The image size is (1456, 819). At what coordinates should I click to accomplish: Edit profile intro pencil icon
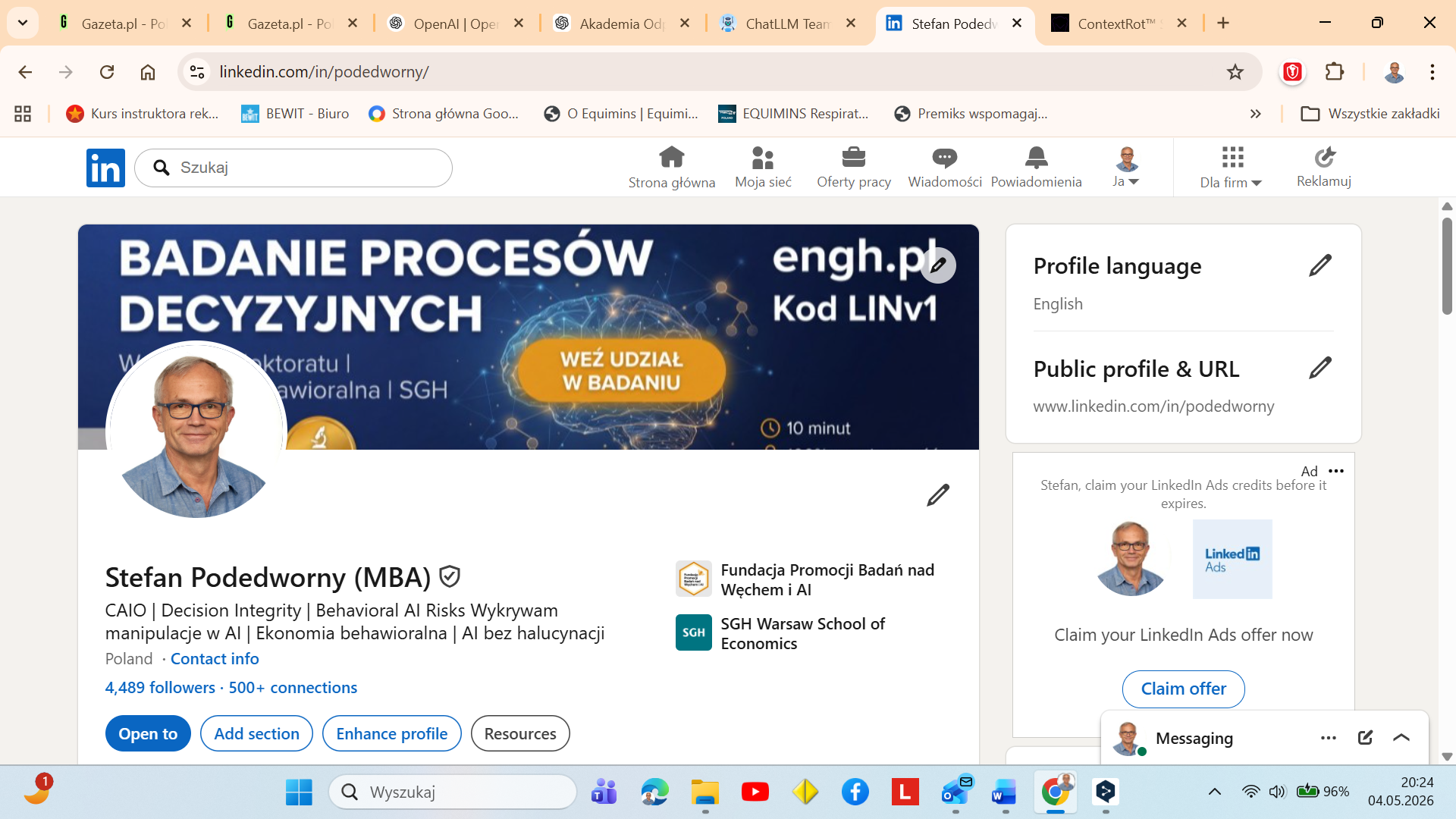pyautogui.click(x=938, y=495)
